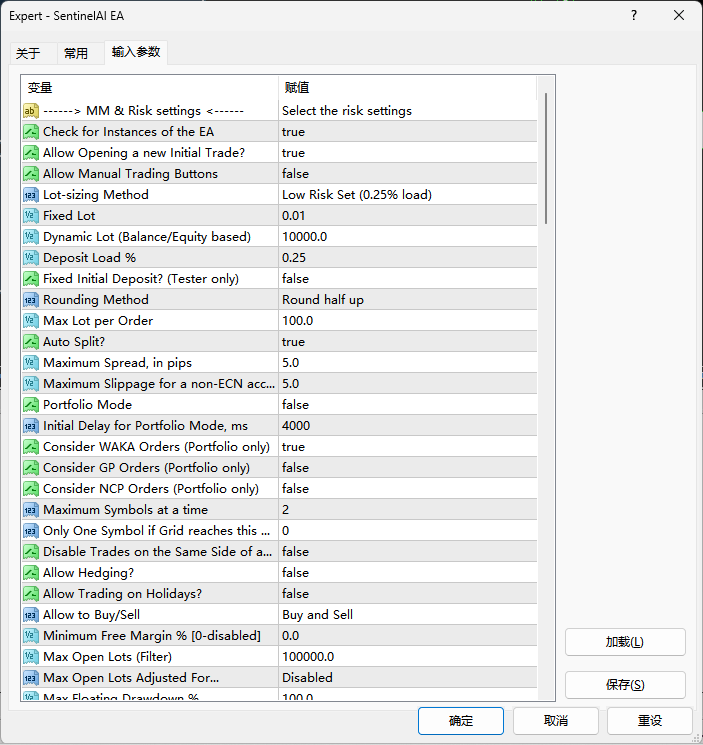Click the boolean icon for Check for Instances of the EA
The width and height of the screenshot is (703, 745).
coord(31,132)
